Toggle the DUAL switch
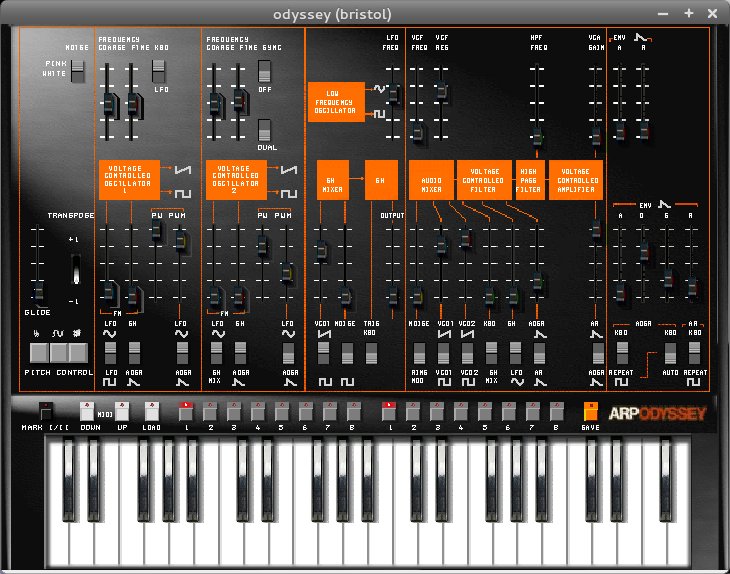Viewport: 730px width, 574px height. tap(264, 130)
